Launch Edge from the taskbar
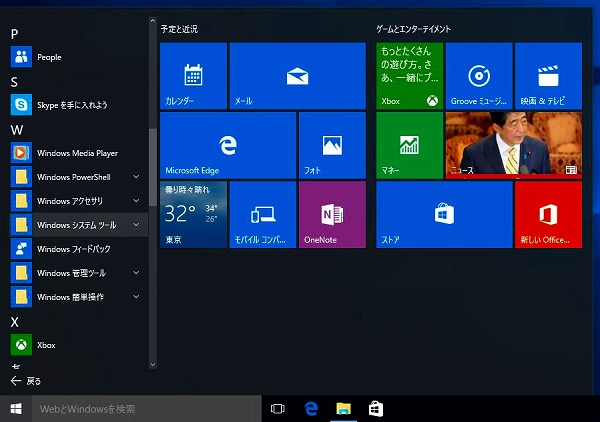This screenshot has height=422, width=600. click(x=311, y=409)
